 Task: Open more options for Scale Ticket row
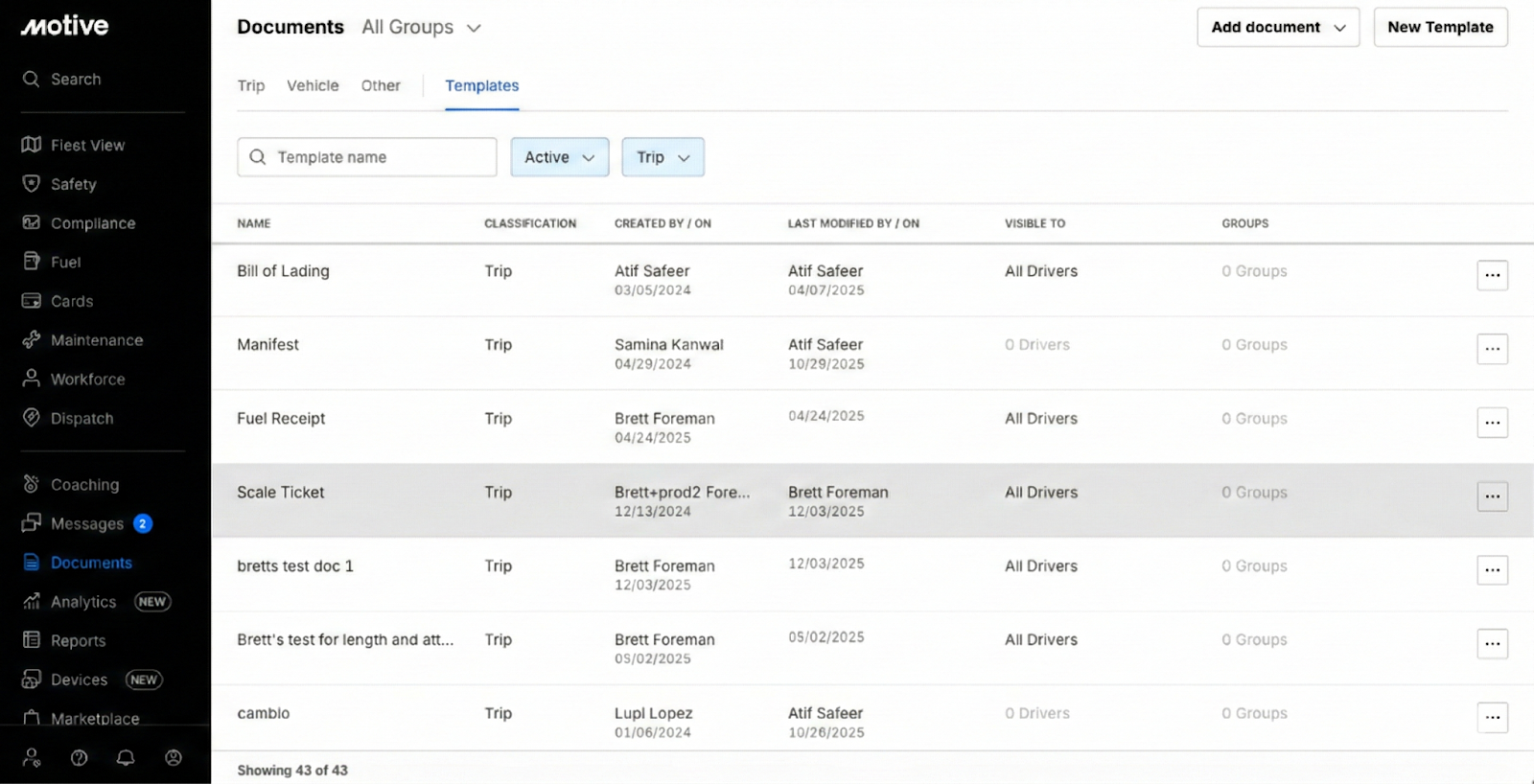click(1492, 496)
